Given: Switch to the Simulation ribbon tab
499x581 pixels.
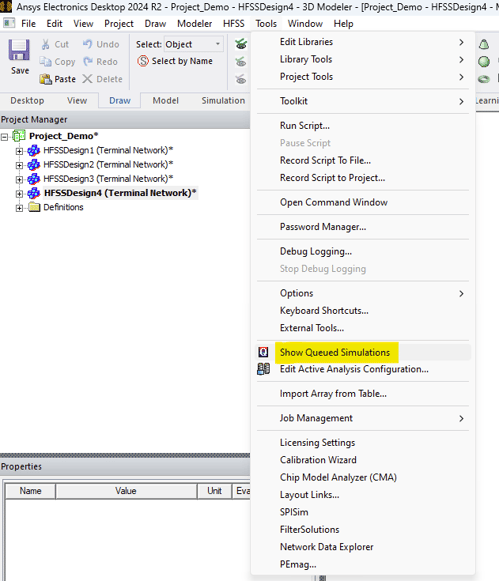Looking at the screenshot, I should click(223, 100).
